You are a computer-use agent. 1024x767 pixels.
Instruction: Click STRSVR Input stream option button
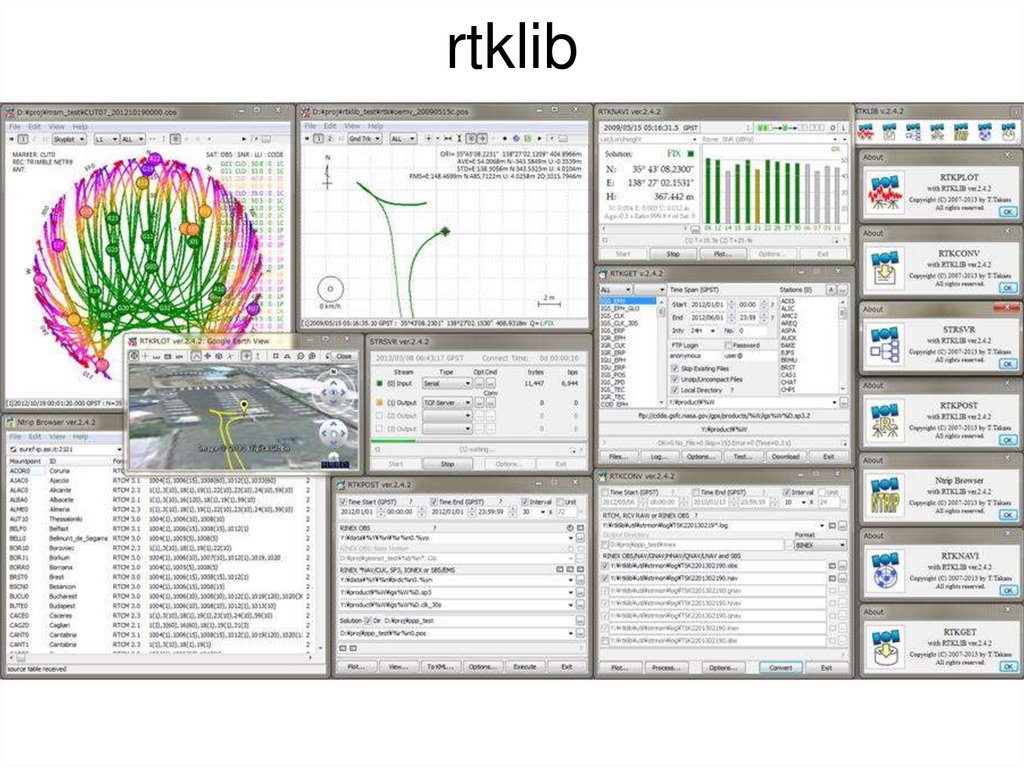(x=480, y=384)
